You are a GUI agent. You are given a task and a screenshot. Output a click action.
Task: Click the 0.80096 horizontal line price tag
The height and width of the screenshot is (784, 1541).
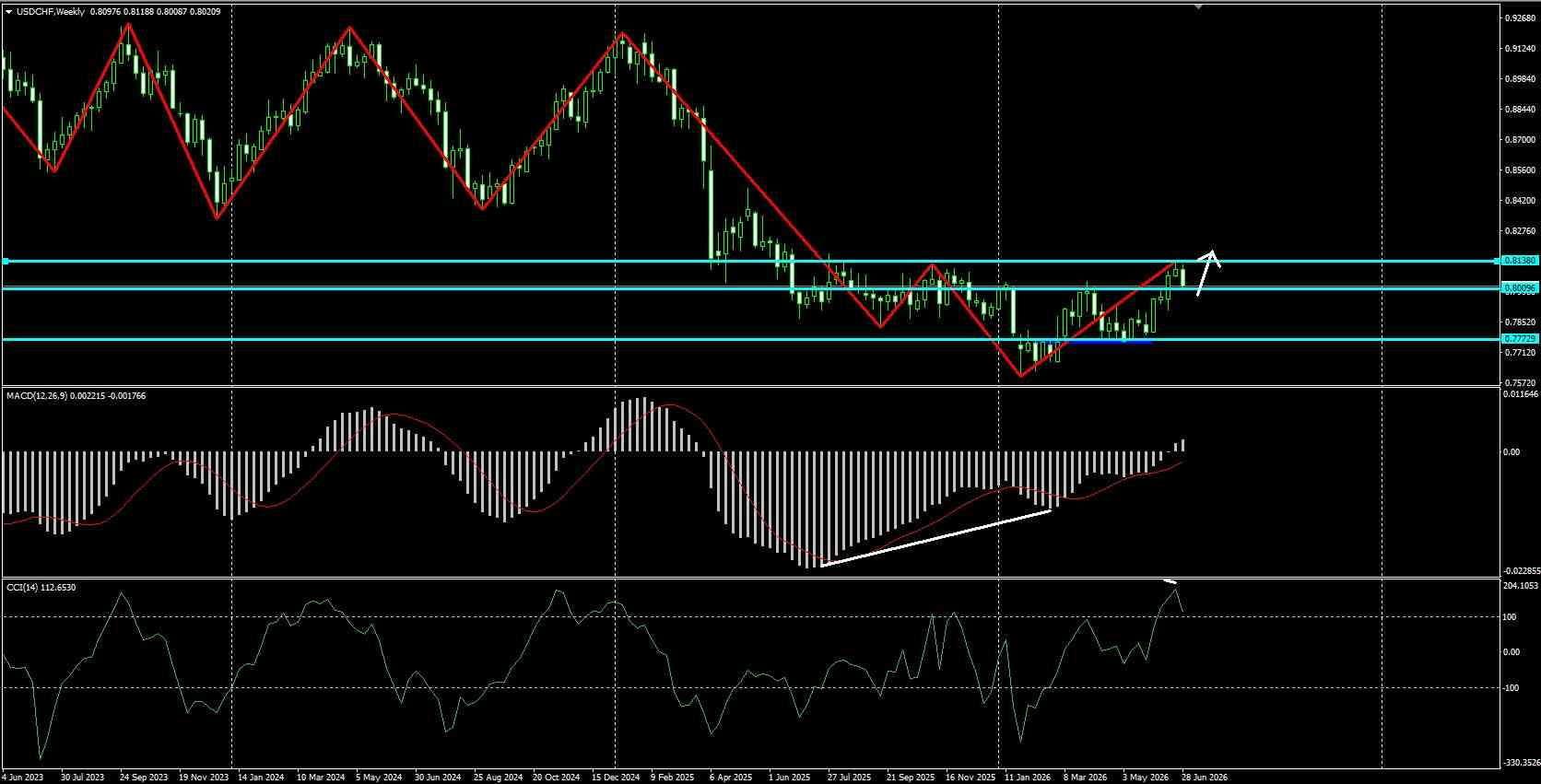(1520, 288)
